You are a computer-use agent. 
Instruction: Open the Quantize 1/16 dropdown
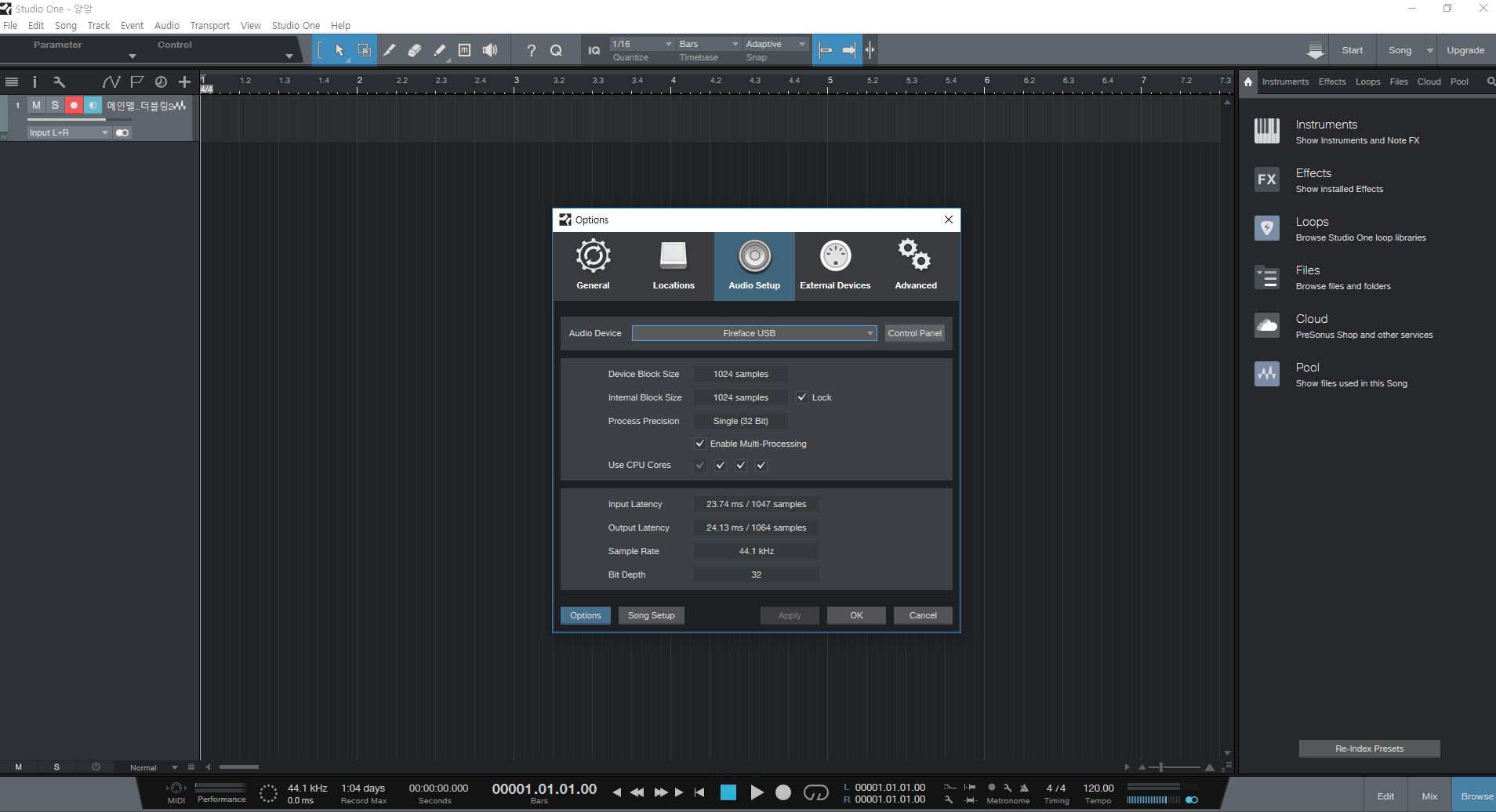[x=641, y=44]
